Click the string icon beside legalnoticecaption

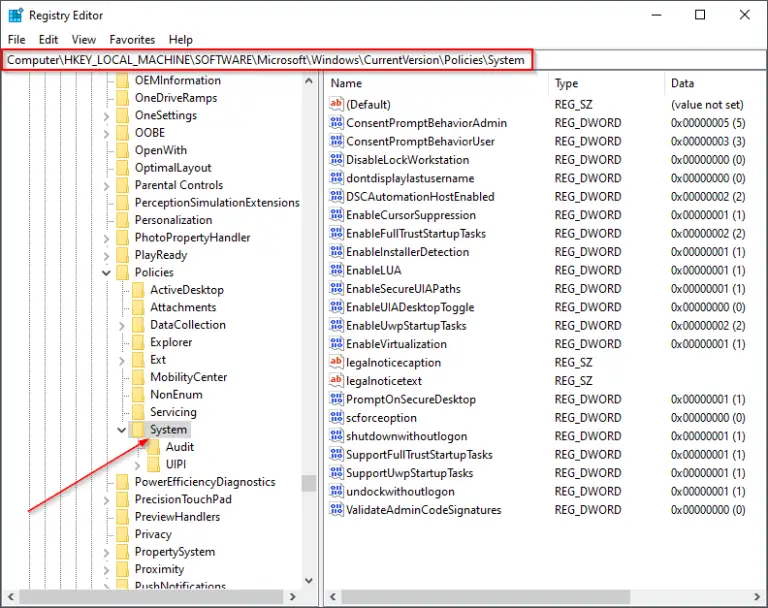click(336, 363)
